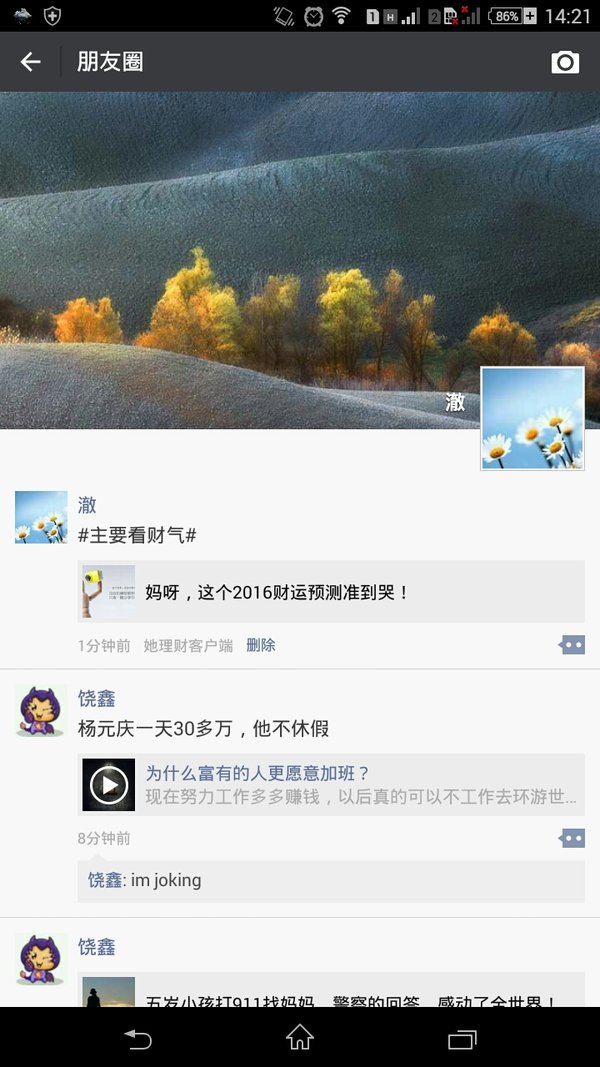The image size is (600, 1067).
Task: Delete the 主要看财气 post via 删除
Action: point(261,645)
